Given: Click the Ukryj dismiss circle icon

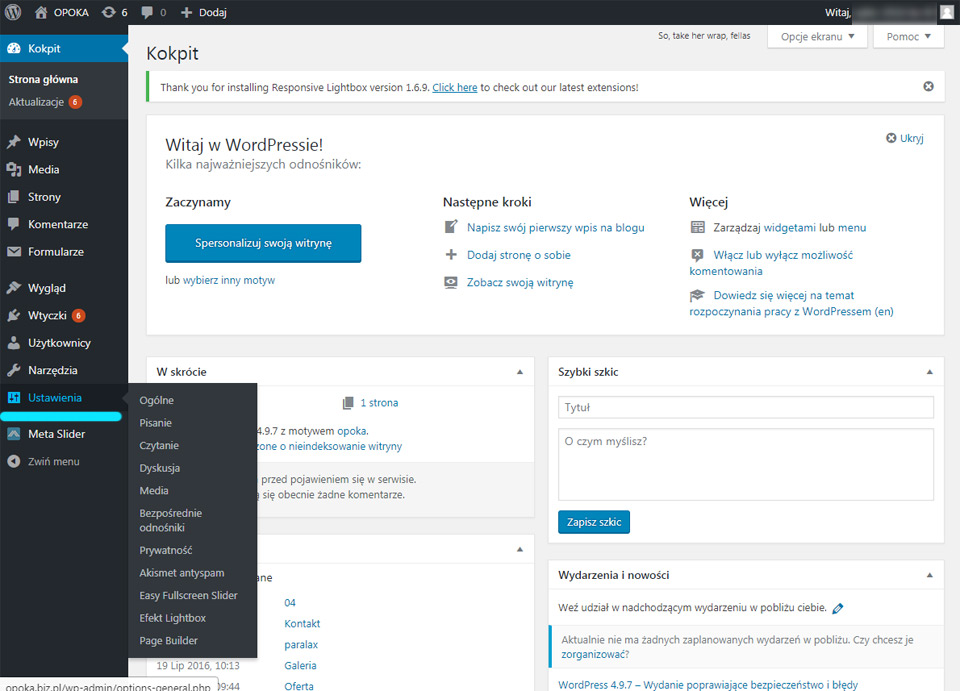Looking at the screenshot, I should [891, 138].
